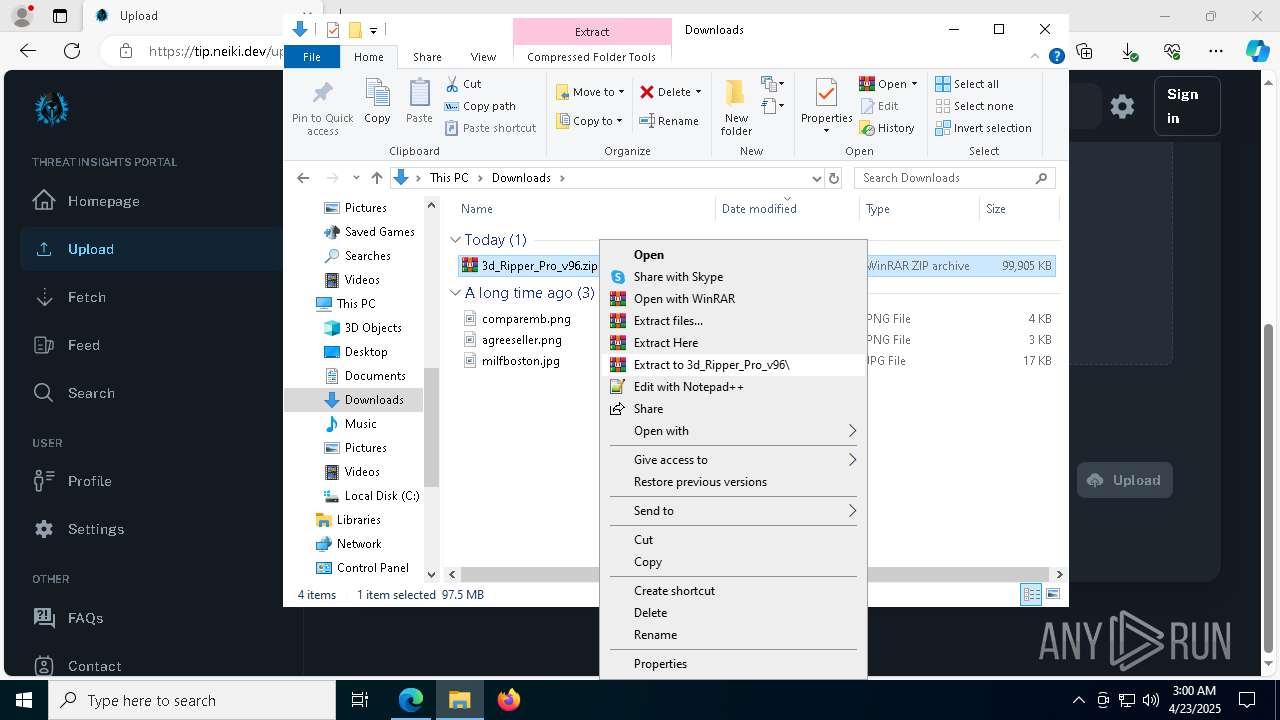The height and width of the screenshot is (720, 1280).
Task: Open the portal settings gear icon
Action: coord(1122,106)
